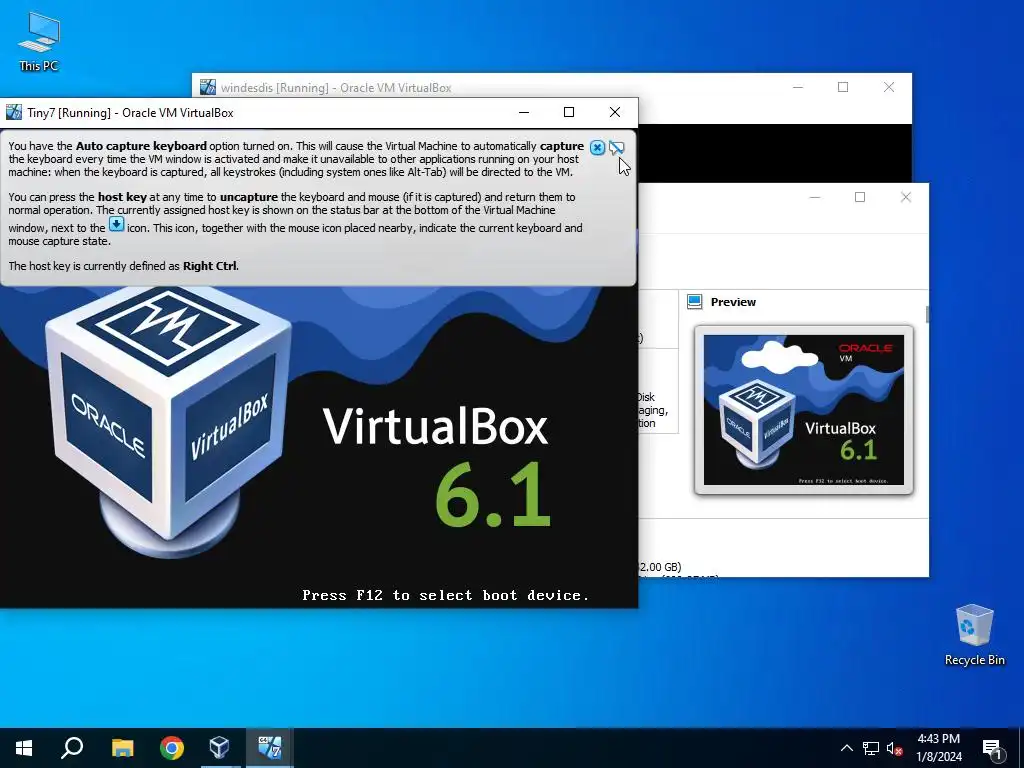Click the Preview section header label

coord(733,302)
